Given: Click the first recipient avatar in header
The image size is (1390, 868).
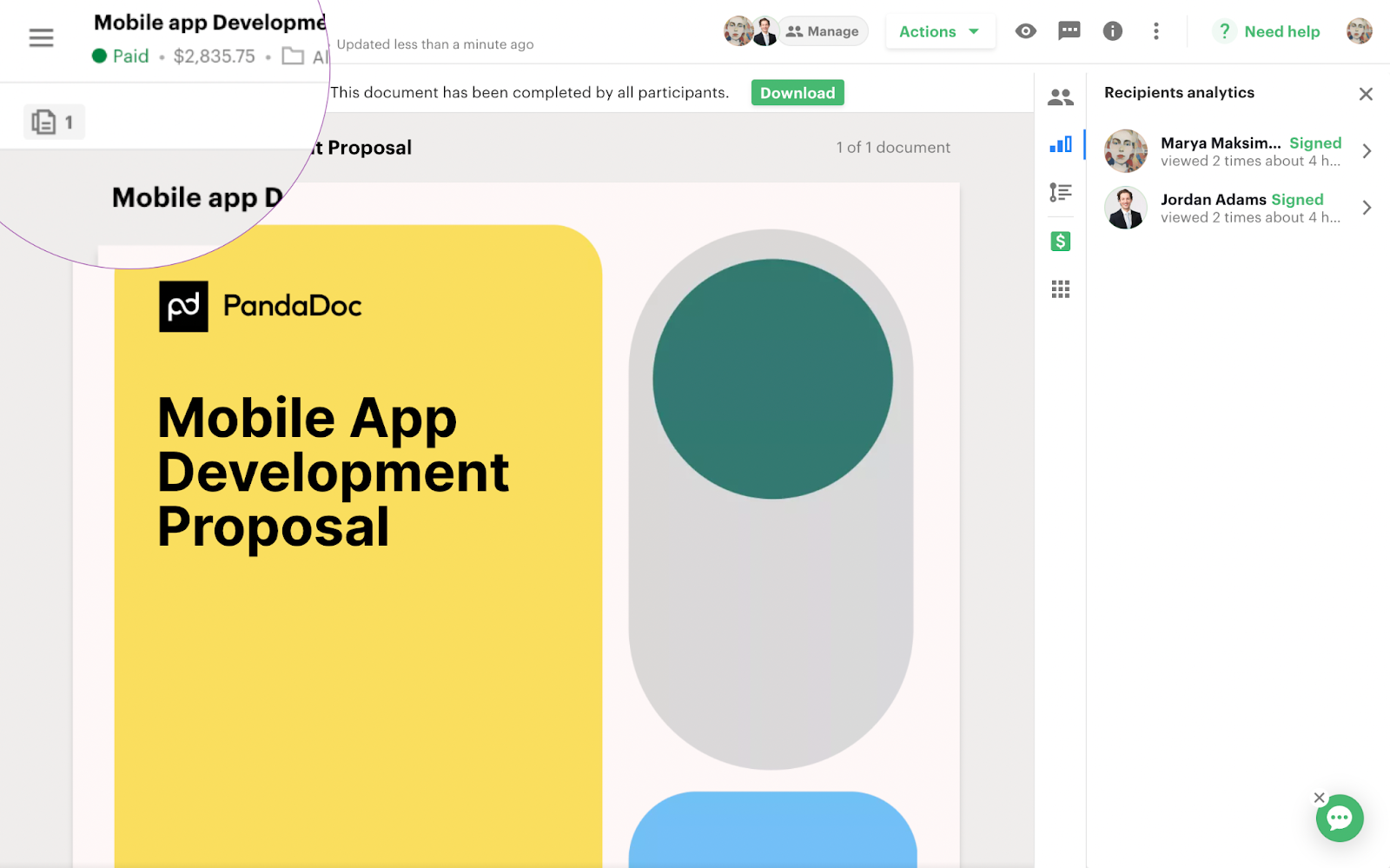Looking at the screenshot, I should point(738,31).
